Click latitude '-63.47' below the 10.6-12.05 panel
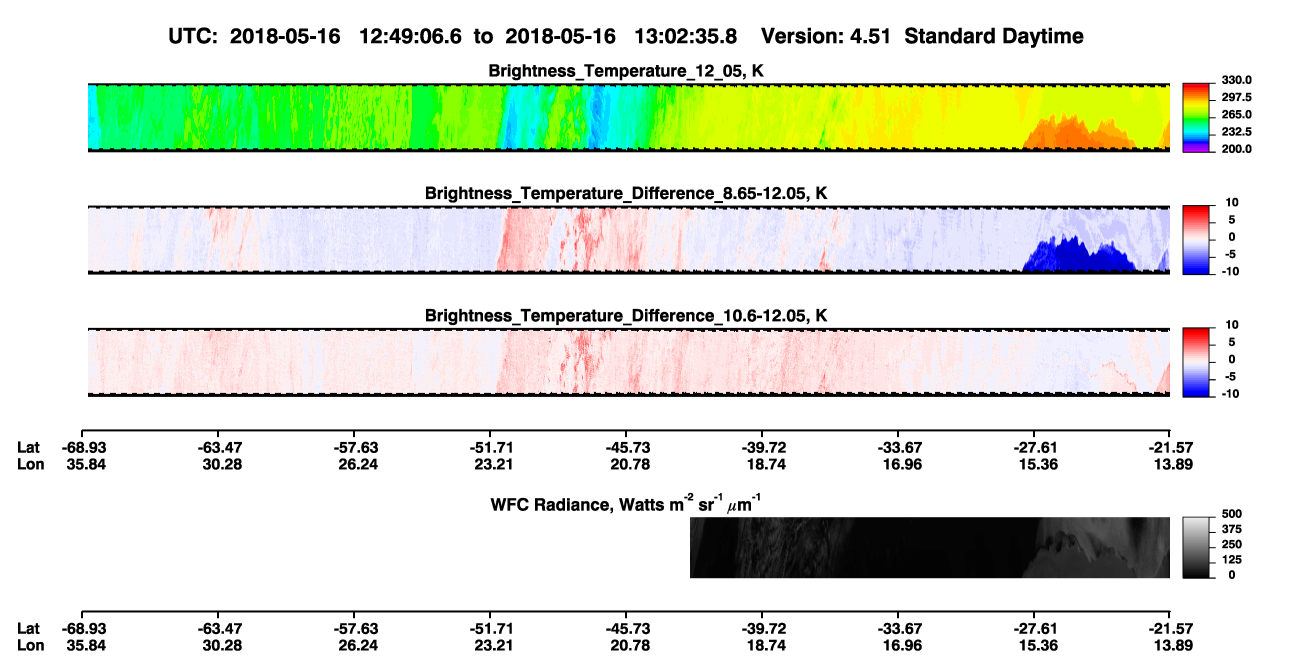The height and width of the screenshot is (667, 1300). click(x=218, y=447)
